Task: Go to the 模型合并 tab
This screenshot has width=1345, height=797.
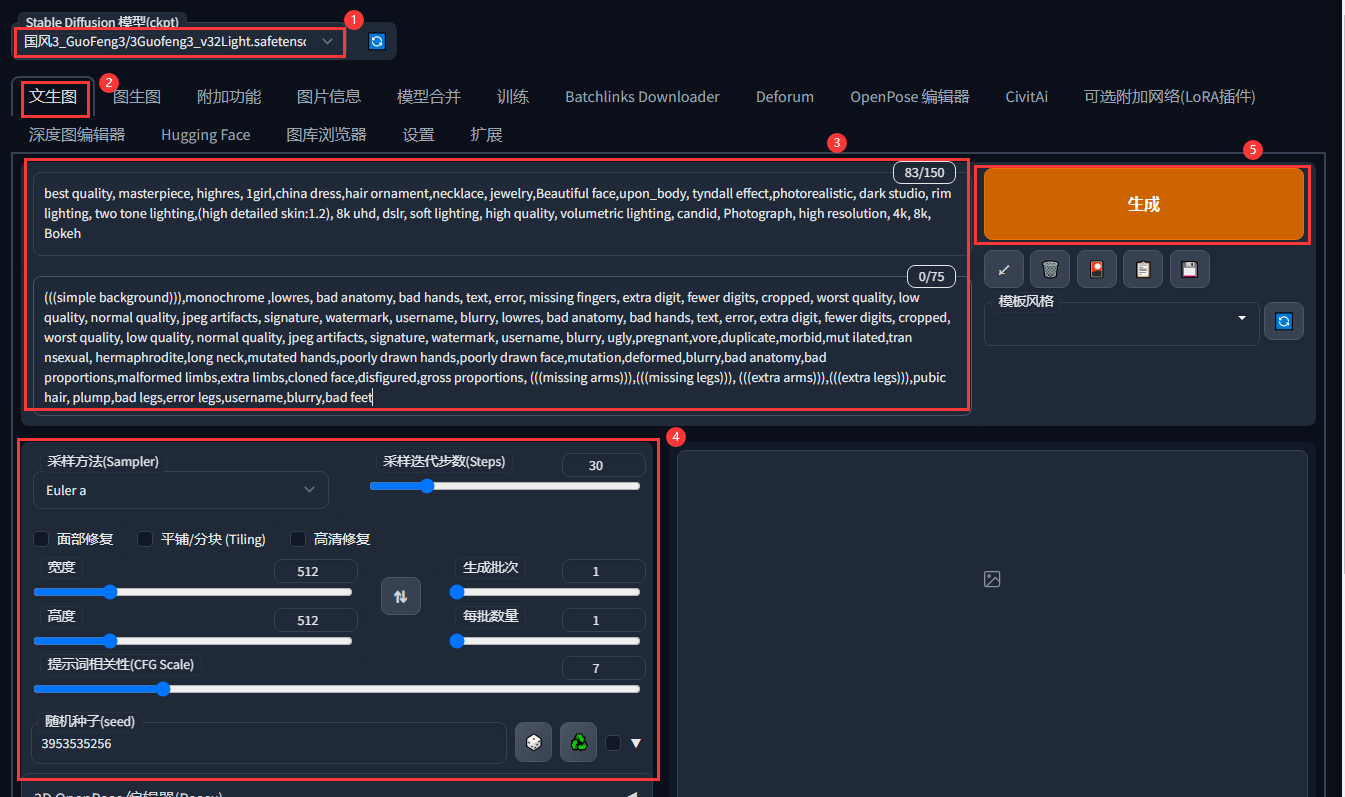Action: [x=429, y=97]
